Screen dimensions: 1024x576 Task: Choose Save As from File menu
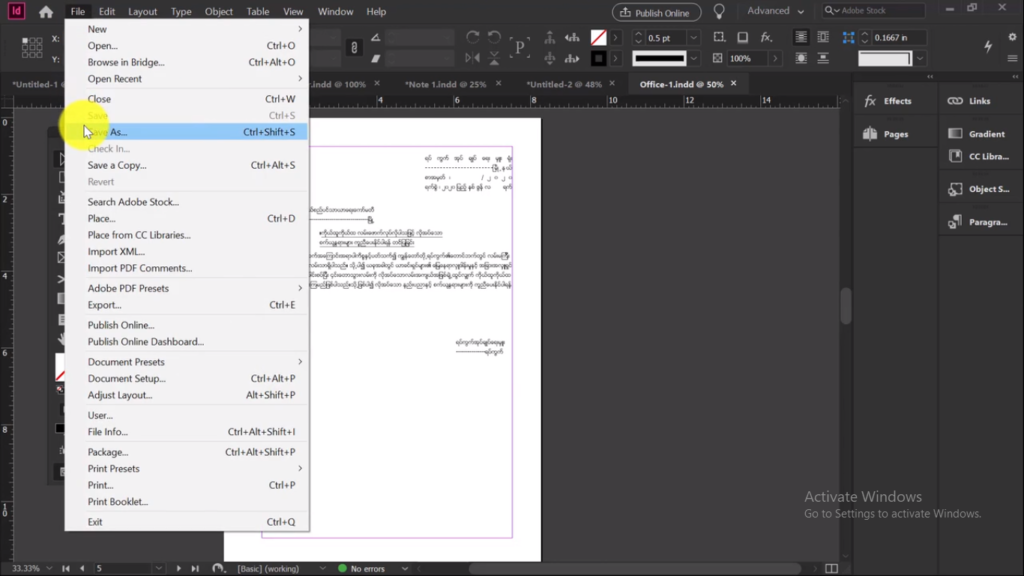(187, 132)
